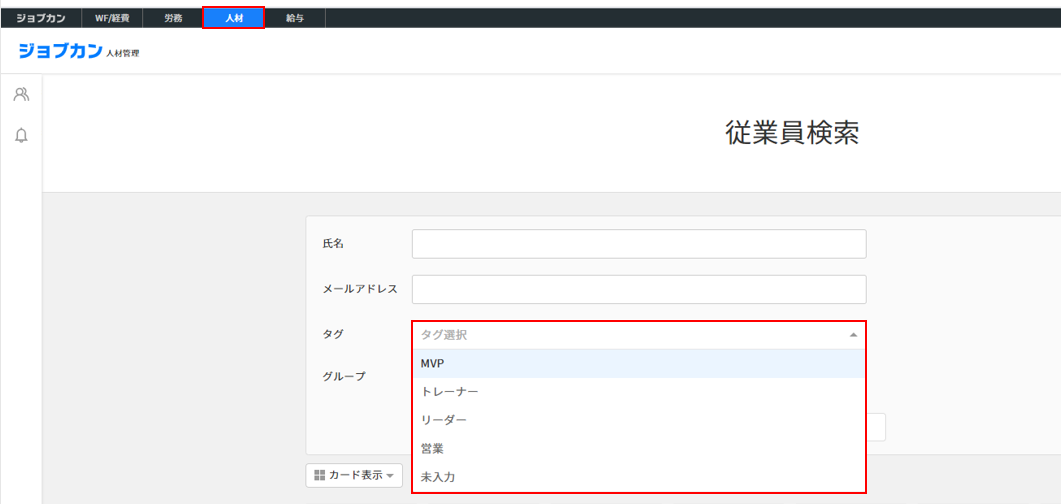Click ジョブカン in the top navigation bar
The image size is (1061, 504).
41,18
